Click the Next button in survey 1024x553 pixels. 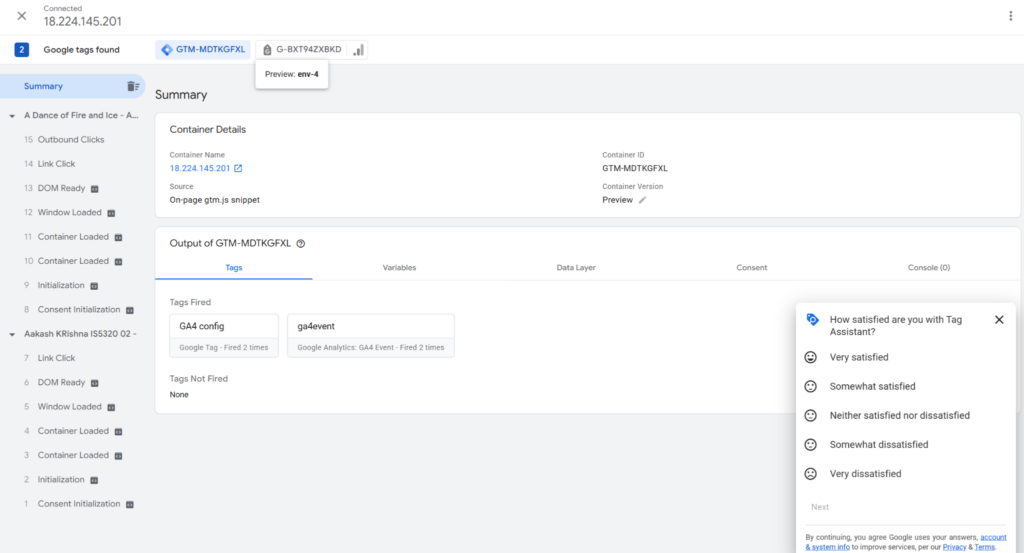(x=820, y=507)
